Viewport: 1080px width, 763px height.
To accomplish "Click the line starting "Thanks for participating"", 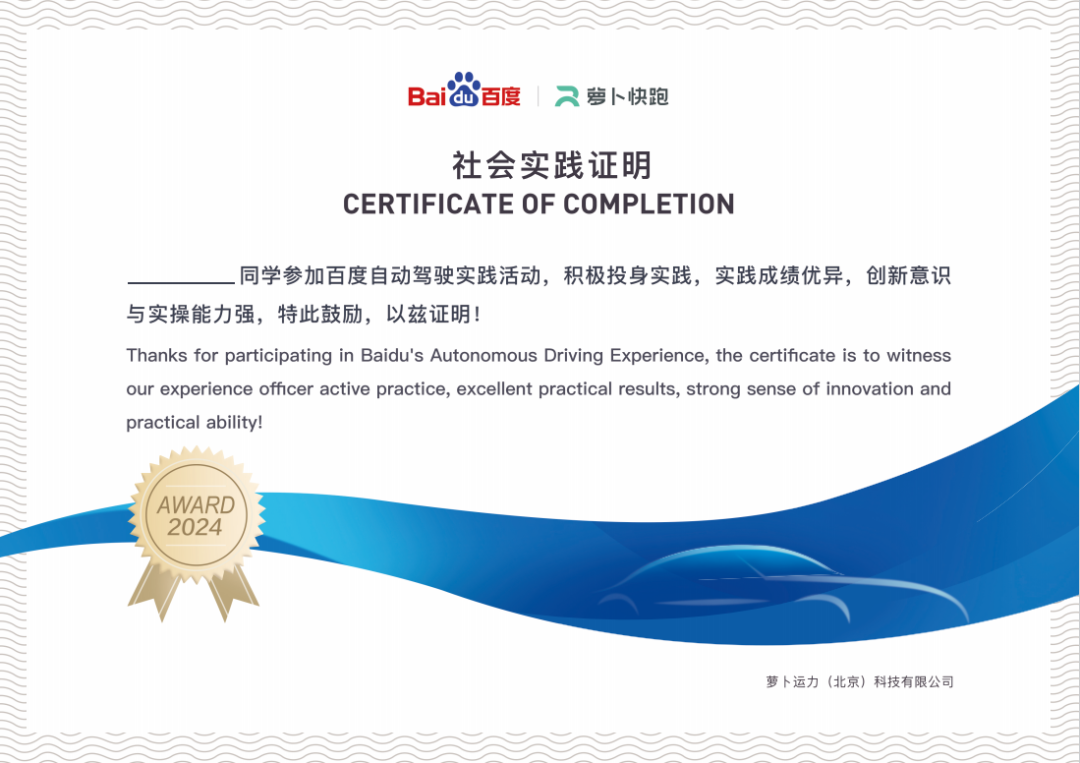I will click(x=539, y=355).
